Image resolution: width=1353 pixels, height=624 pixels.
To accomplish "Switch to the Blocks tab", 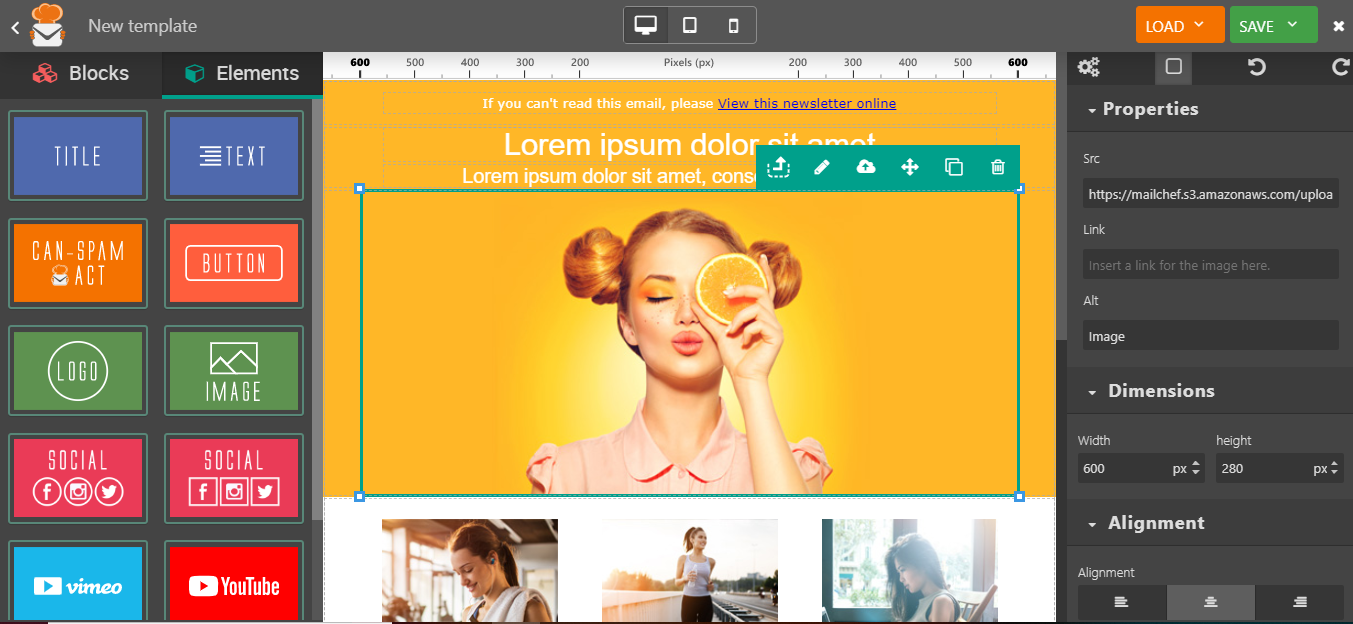I will coord(81,73).
